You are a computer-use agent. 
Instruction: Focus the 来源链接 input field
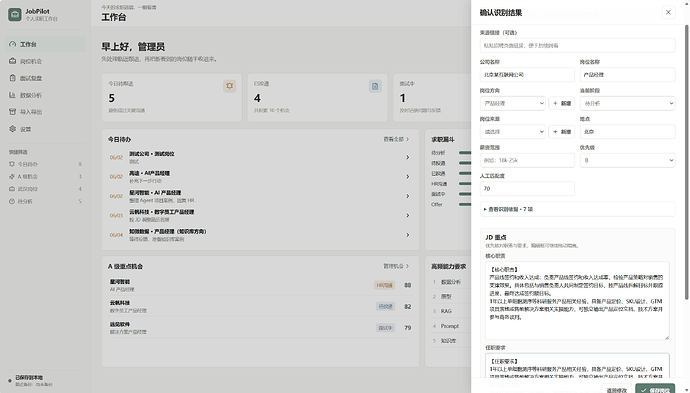[x=577, y=45]
